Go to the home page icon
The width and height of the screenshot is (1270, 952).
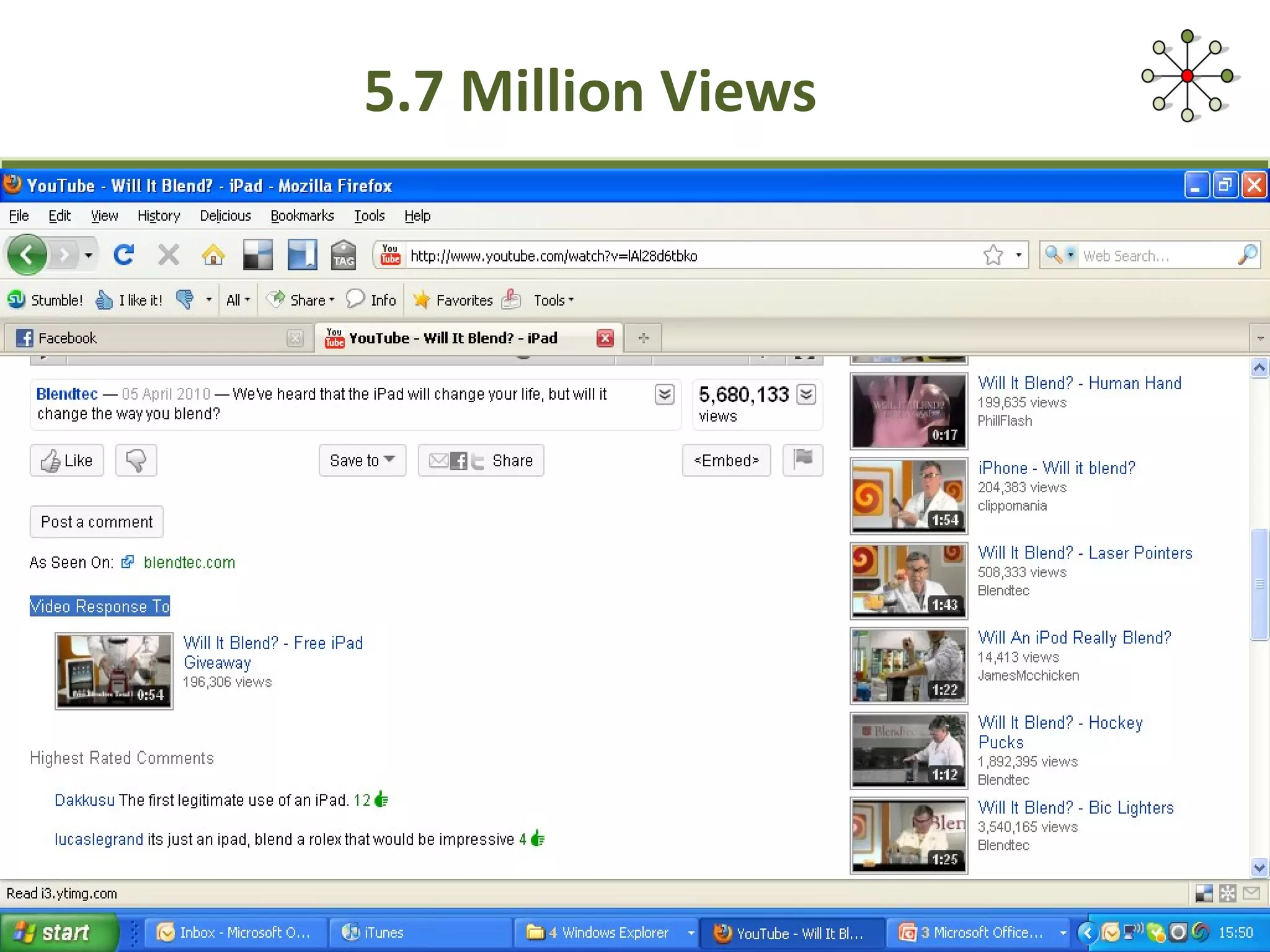point(213,255)
